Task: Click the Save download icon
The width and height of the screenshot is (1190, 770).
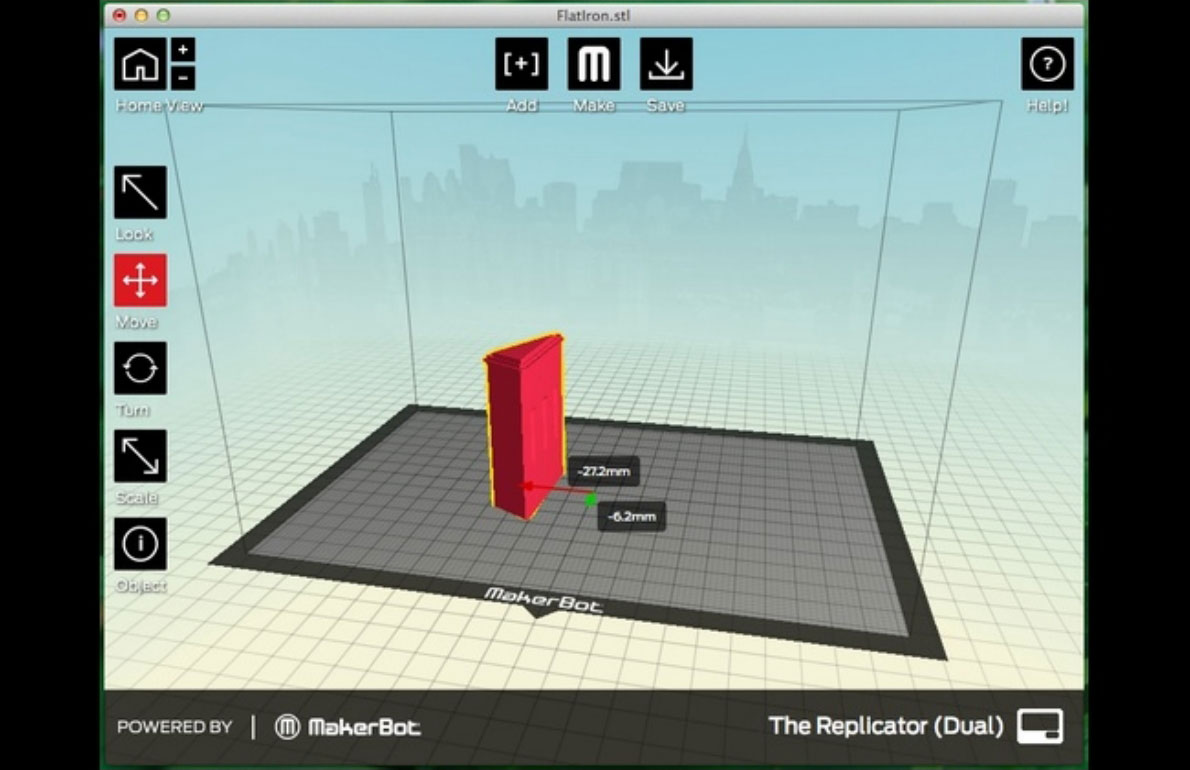Action: 666,65
